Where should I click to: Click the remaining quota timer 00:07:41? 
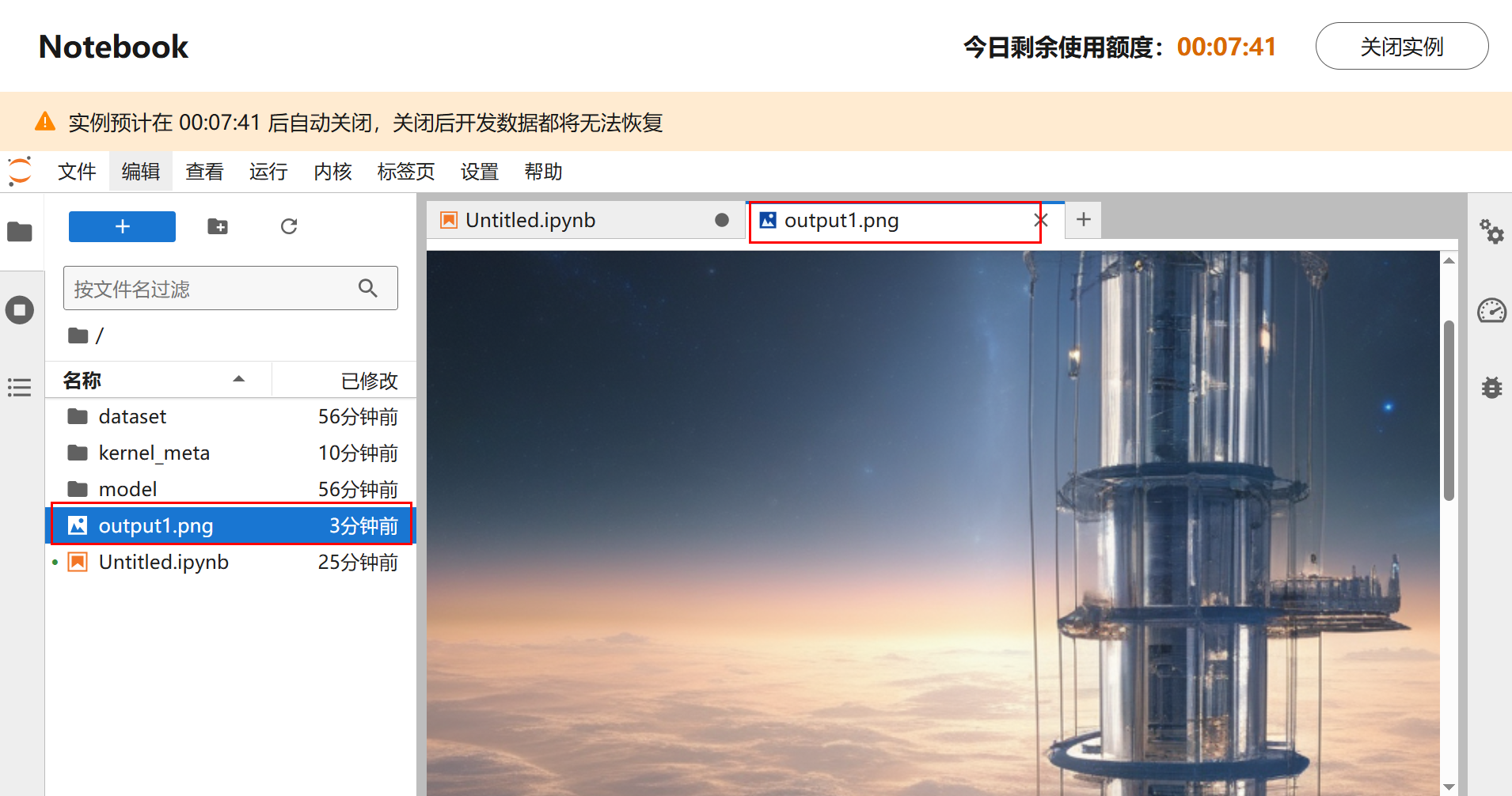point(1226,47)
